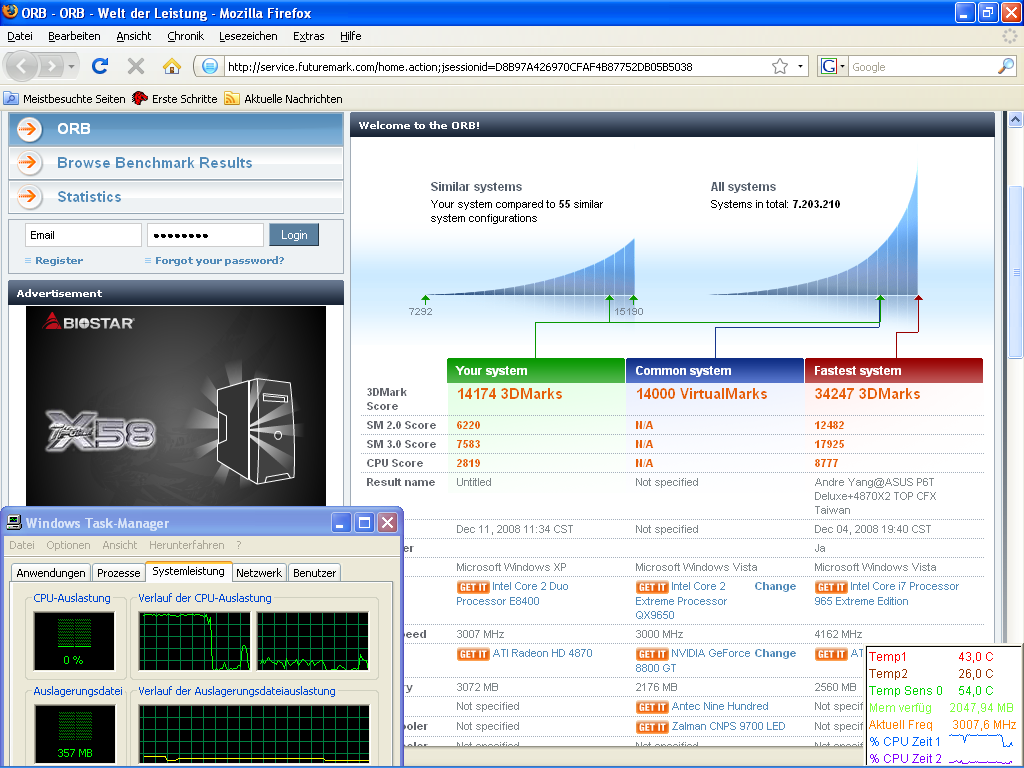Click the search magnifier icon

click(x=1006, y=66)
